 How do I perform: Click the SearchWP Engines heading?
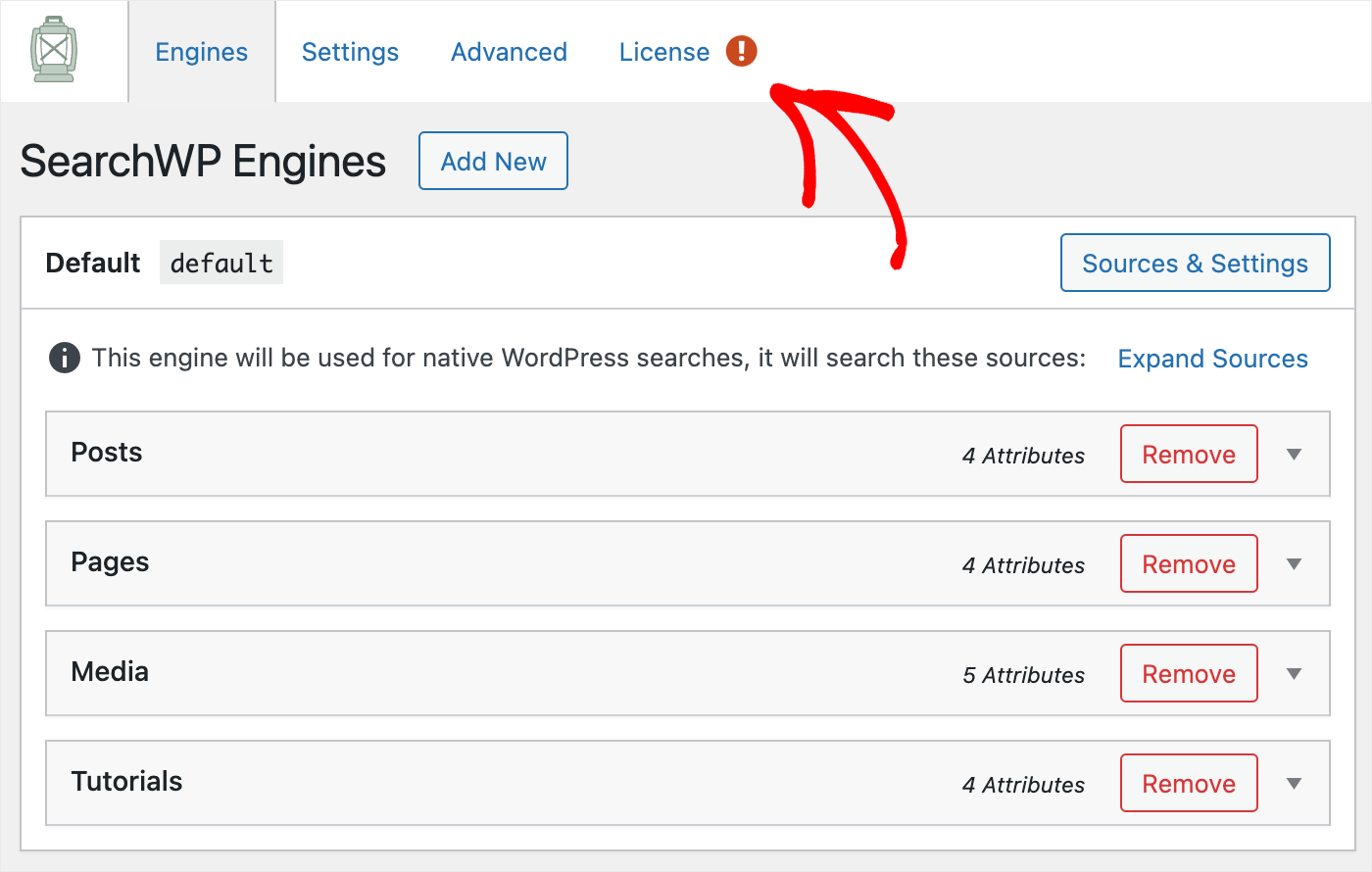203,162
